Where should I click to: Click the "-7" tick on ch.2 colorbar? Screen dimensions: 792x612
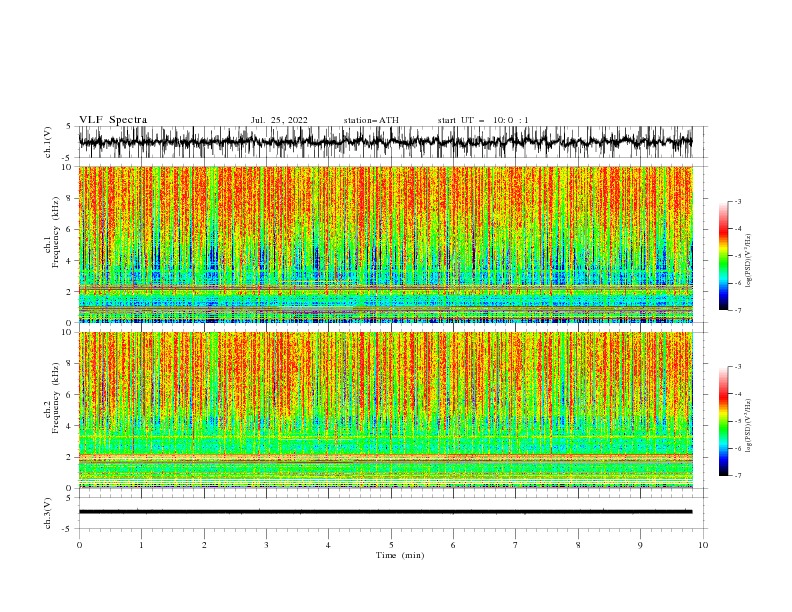coord(738,476)
